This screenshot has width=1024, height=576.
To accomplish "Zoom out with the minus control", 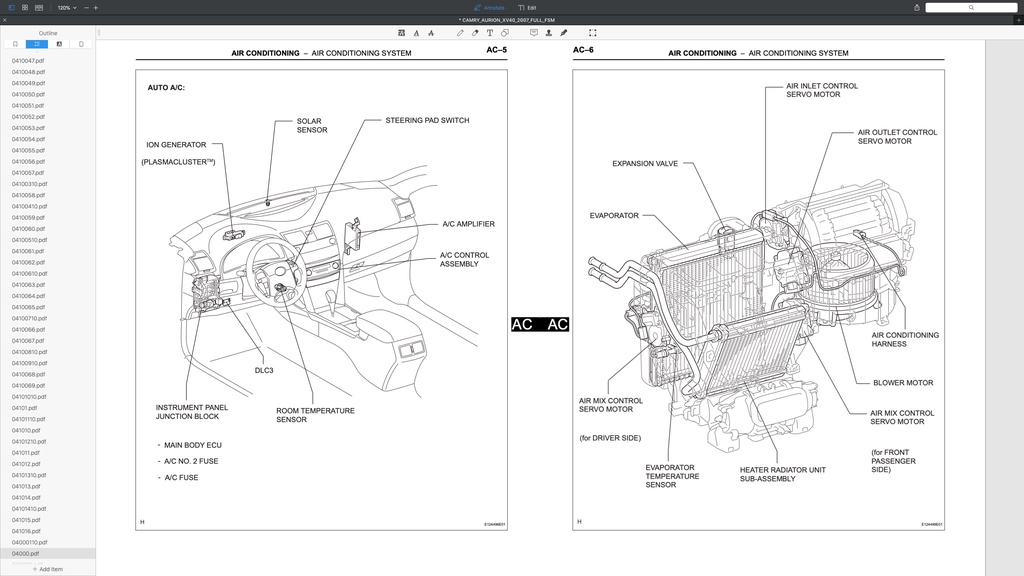I will [86, 7].
